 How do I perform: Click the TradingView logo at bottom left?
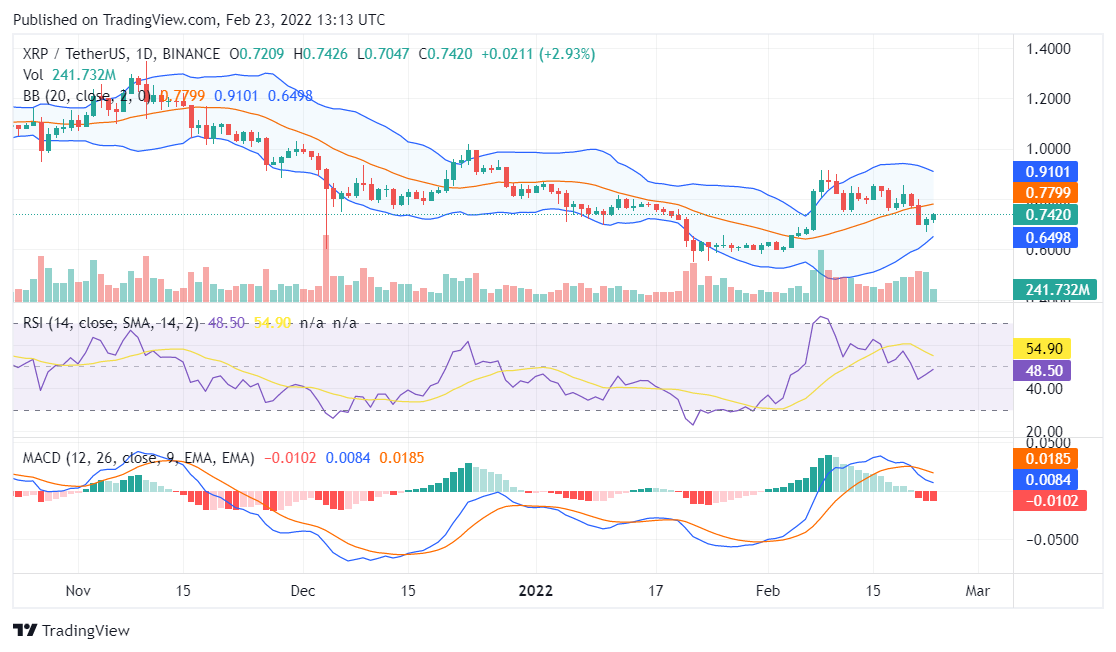coord(70,630)
